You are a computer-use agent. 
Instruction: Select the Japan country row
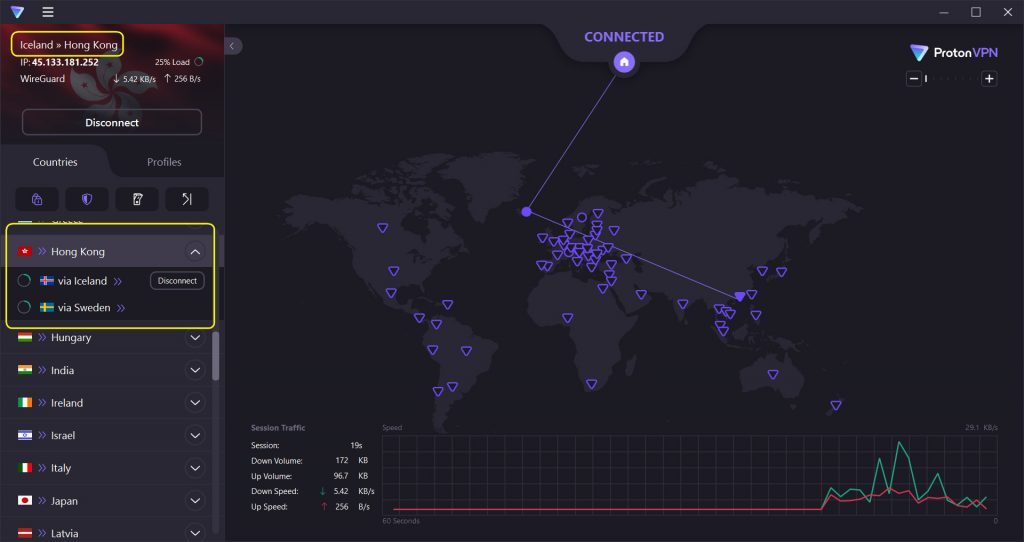(x=106, y=501)
